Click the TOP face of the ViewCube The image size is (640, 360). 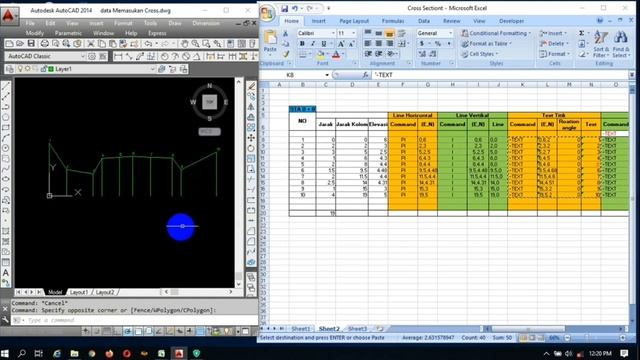click(x=209, y=102)
